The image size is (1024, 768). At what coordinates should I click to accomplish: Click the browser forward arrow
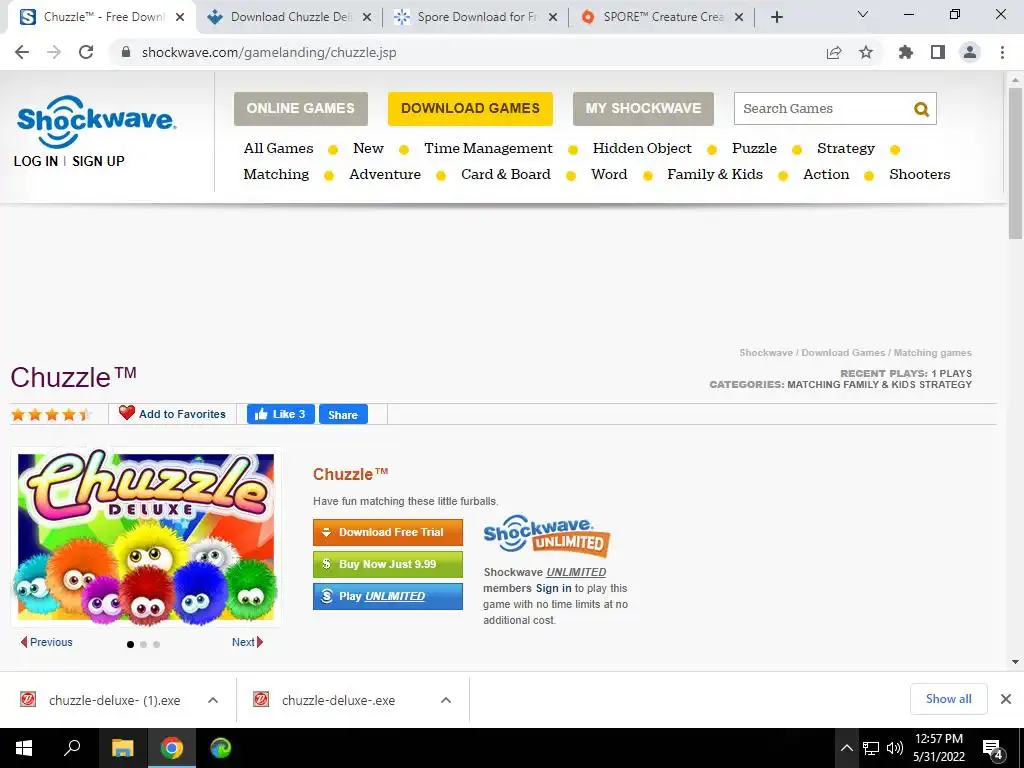[x=54, y=52]
